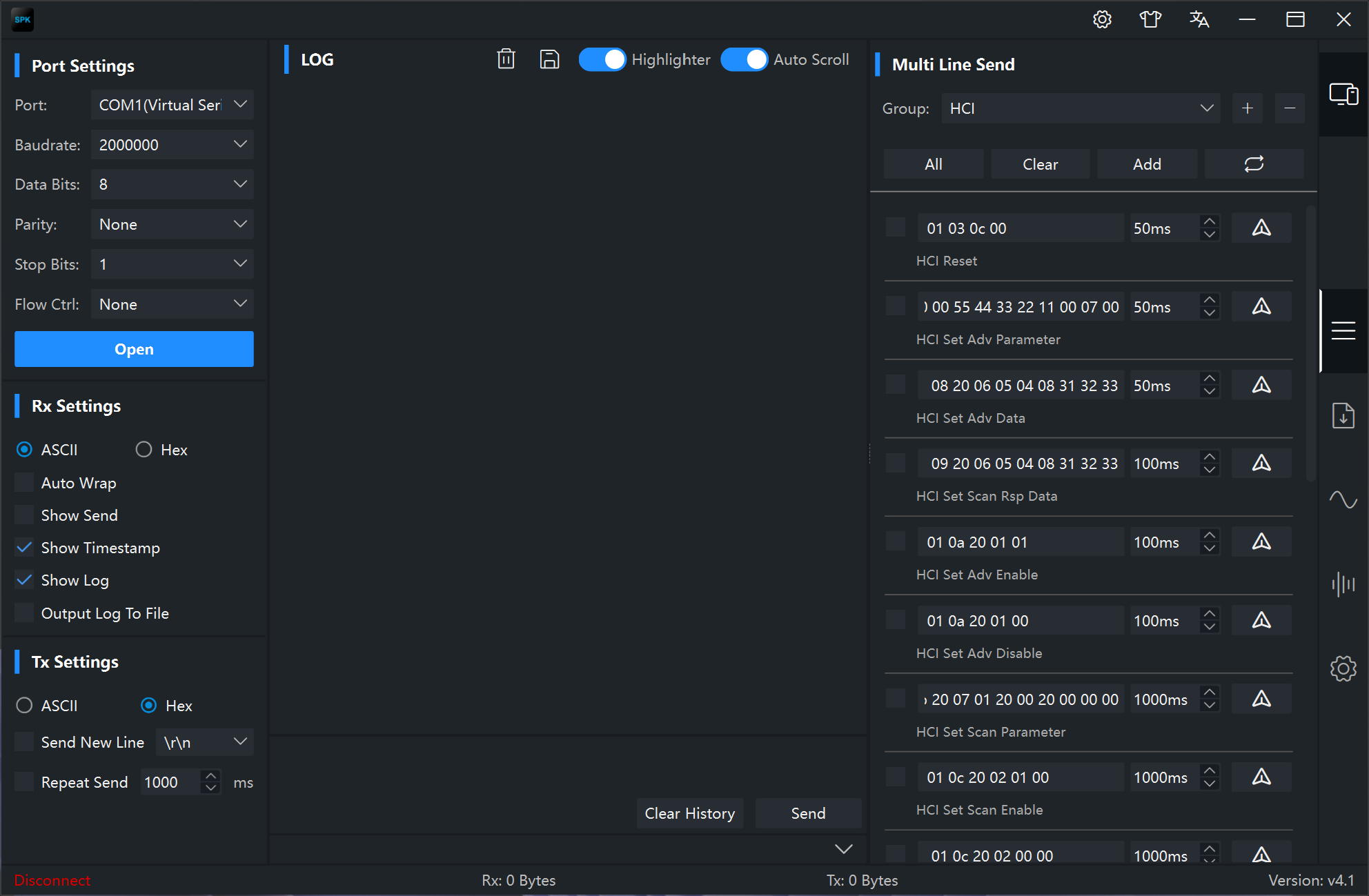1369x896 pixels.
Task: Send the HCI Set Adv Data line
Action: pyautogui.click(x=1261, y=385)
